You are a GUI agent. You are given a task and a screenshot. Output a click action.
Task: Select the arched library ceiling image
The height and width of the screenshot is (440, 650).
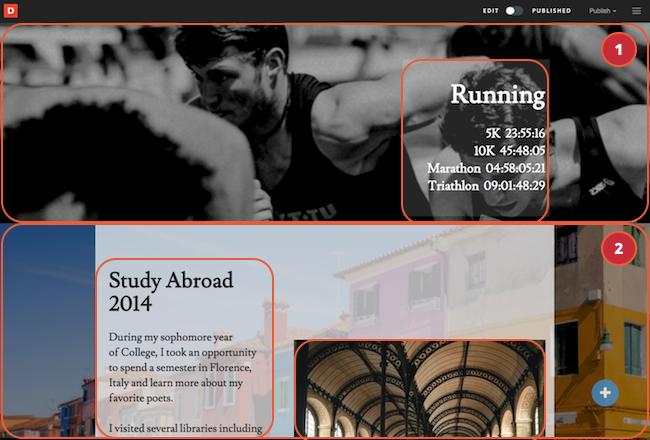[420, 389]
